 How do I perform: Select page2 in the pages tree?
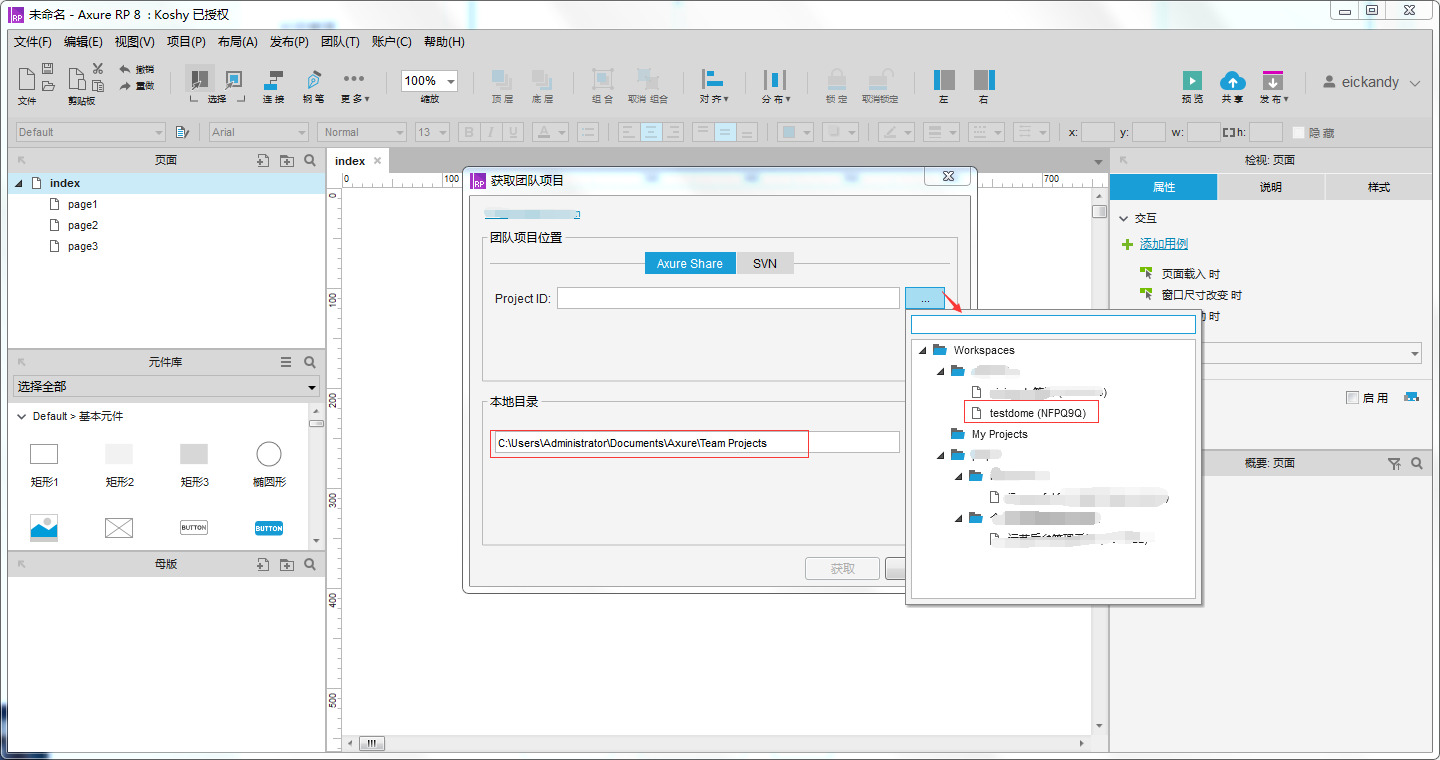click(83, 225)
